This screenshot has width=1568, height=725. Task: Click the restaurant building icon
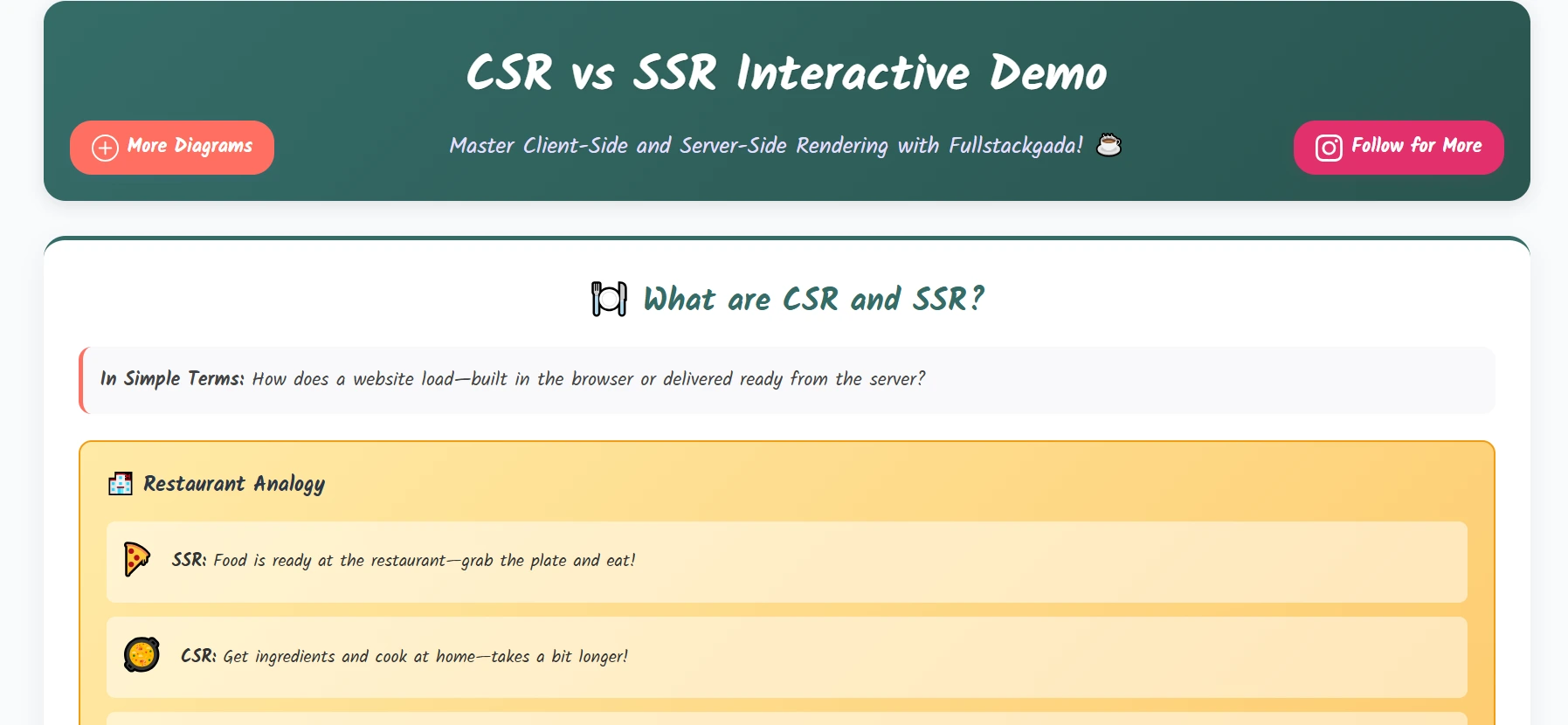pyautogui.click(x=121, y=483)
